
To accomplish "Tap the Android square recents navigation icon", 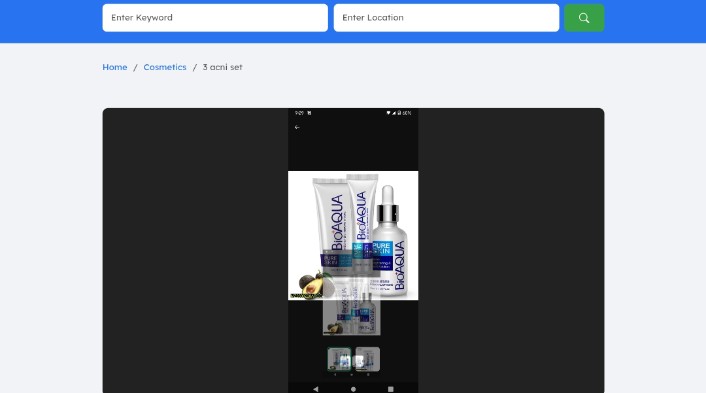I will [390, 389].
